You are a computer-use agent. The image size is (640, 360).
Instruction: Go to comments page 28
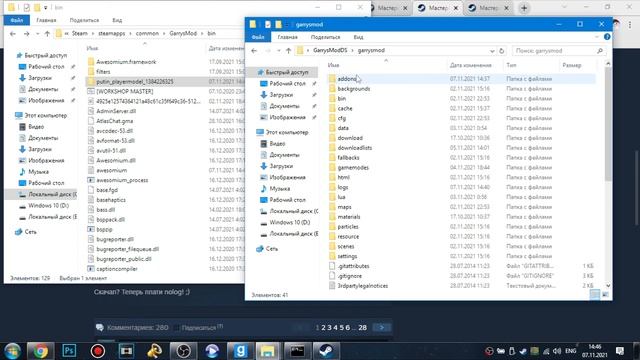tap(362, 327)
